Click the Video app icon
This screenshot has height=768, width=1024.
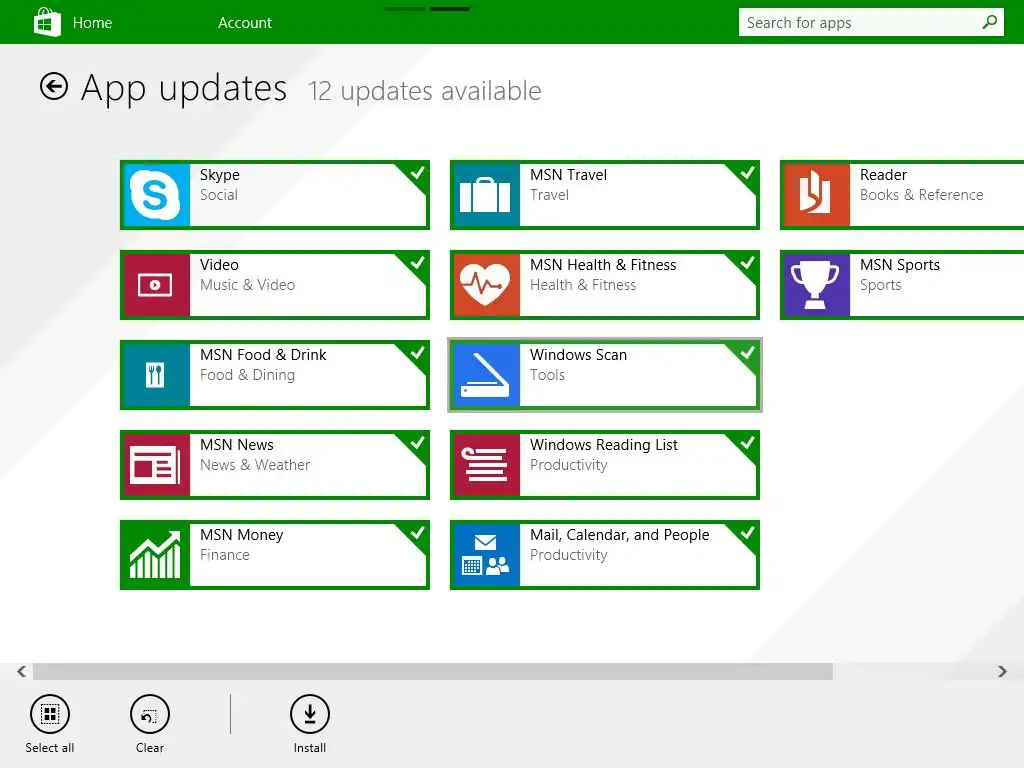click(x=156, y=285)
